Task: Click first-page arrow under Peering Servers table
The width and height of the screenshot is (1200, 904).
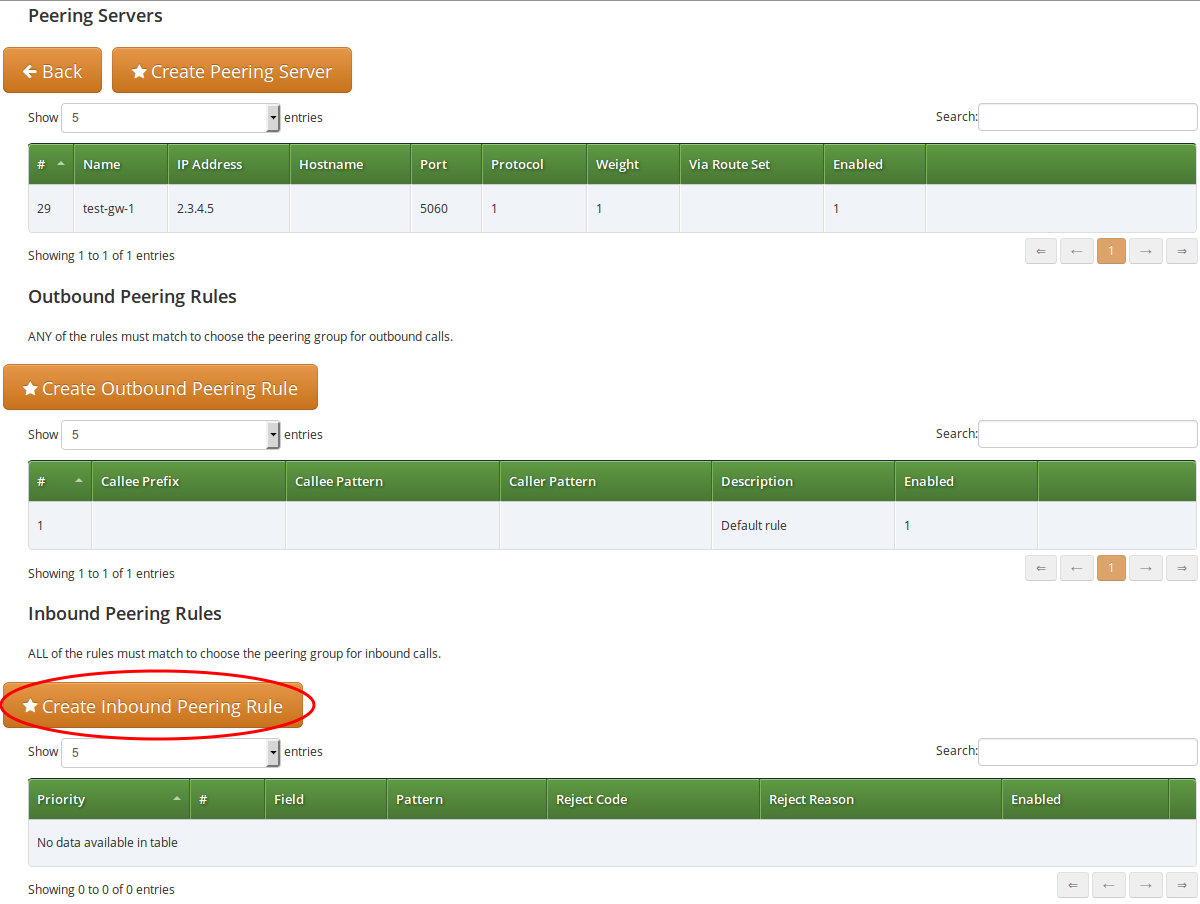Action: (1041, 250)
